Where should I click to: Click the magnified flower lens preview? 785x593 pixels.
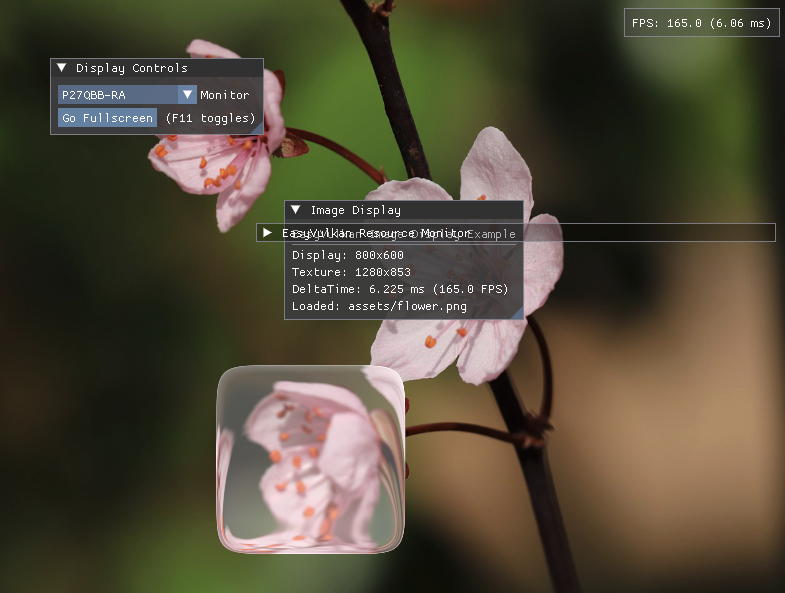pyautogui.click(x=310, y=460)
